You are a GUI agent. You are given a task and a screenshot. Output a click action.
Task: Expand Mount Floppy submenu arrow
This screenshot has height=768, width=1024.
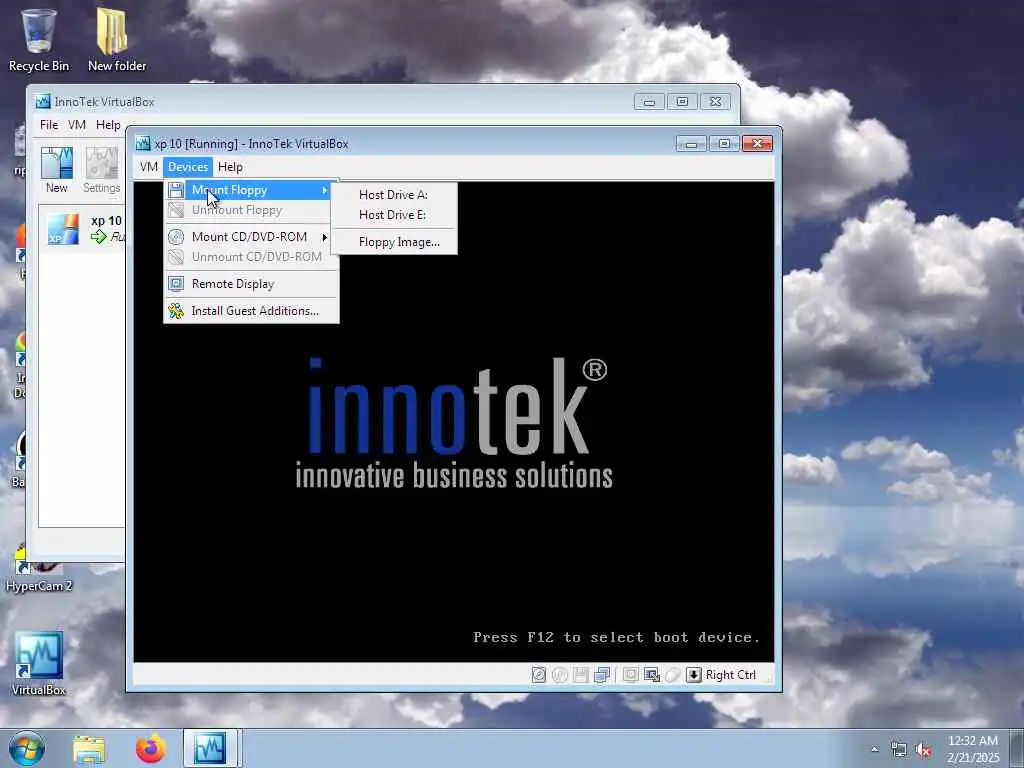[325, 190]
